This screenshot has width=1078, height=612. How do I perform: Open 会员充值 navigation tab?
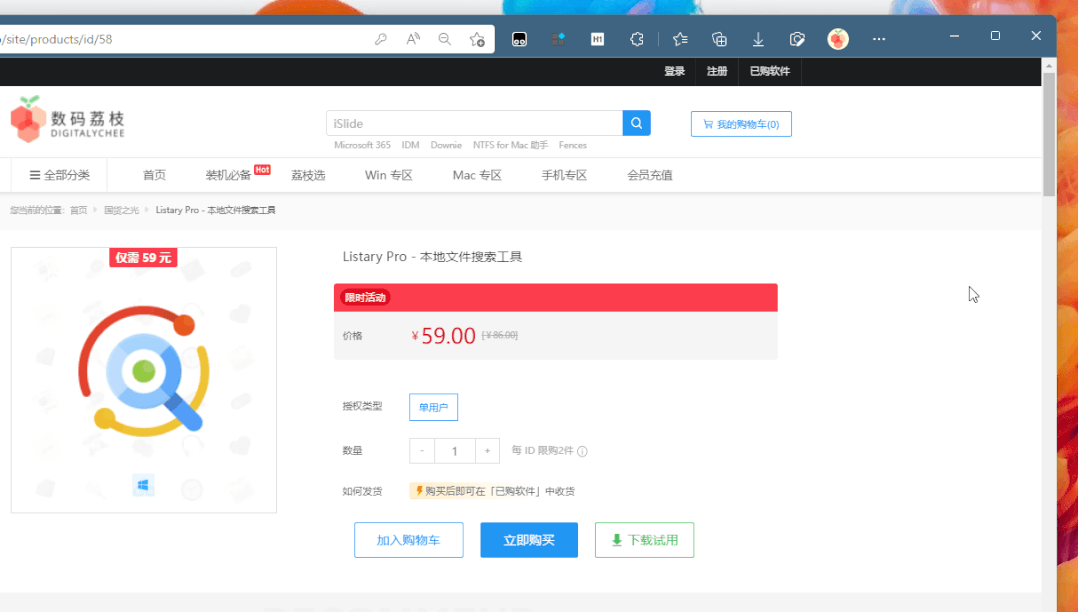(650, 175)
